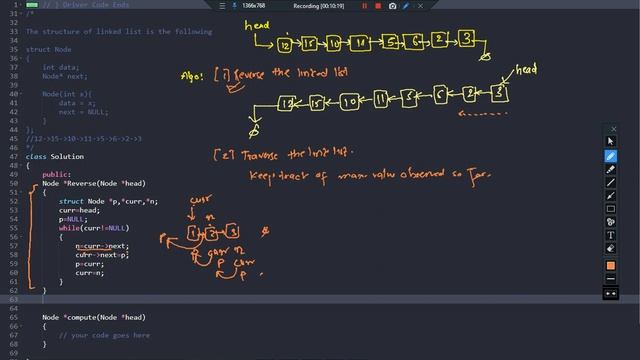Click the 'p=curr;' code line
The height and width of the screenshot is (360, 640).
coord(90,264)
